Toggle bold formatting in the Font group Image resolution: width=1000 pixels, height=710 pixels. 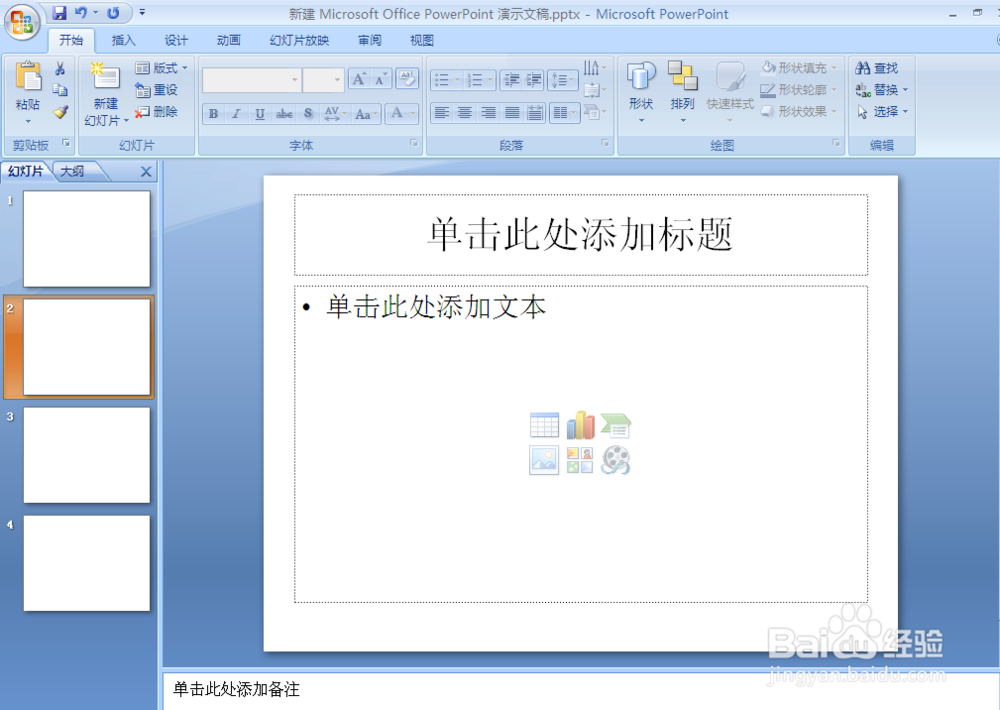213,114
